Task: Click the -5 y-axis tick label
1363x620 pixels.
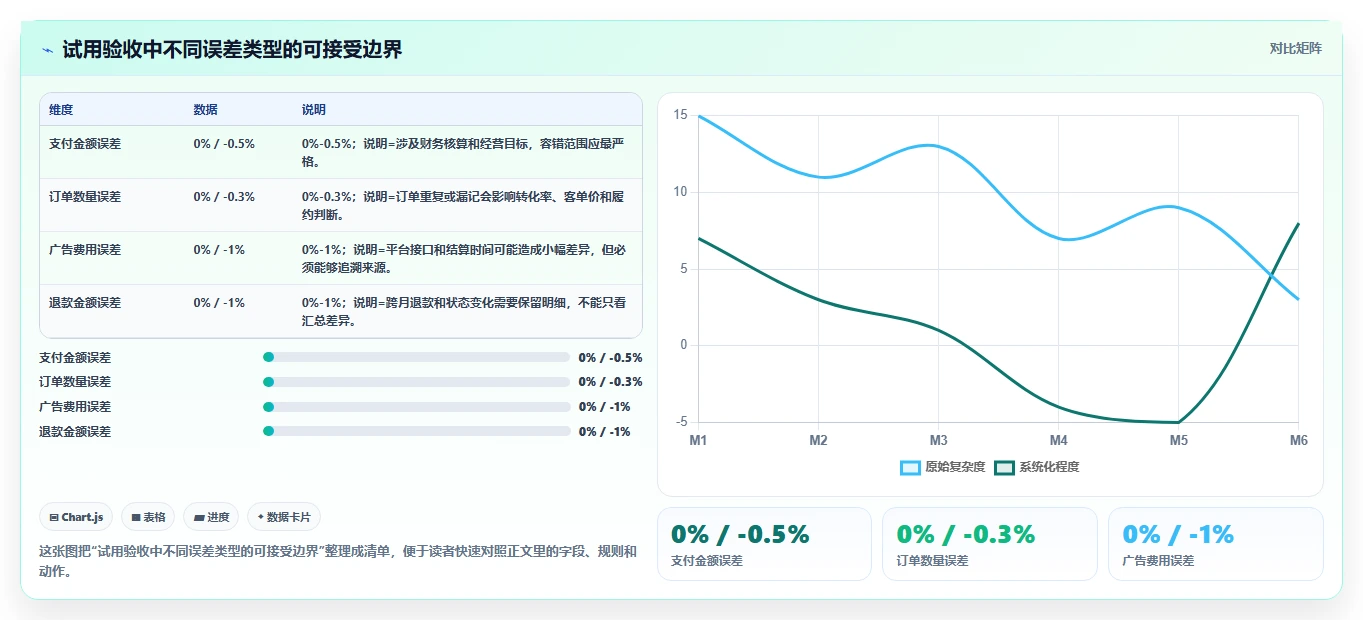Action: (681, 422)
